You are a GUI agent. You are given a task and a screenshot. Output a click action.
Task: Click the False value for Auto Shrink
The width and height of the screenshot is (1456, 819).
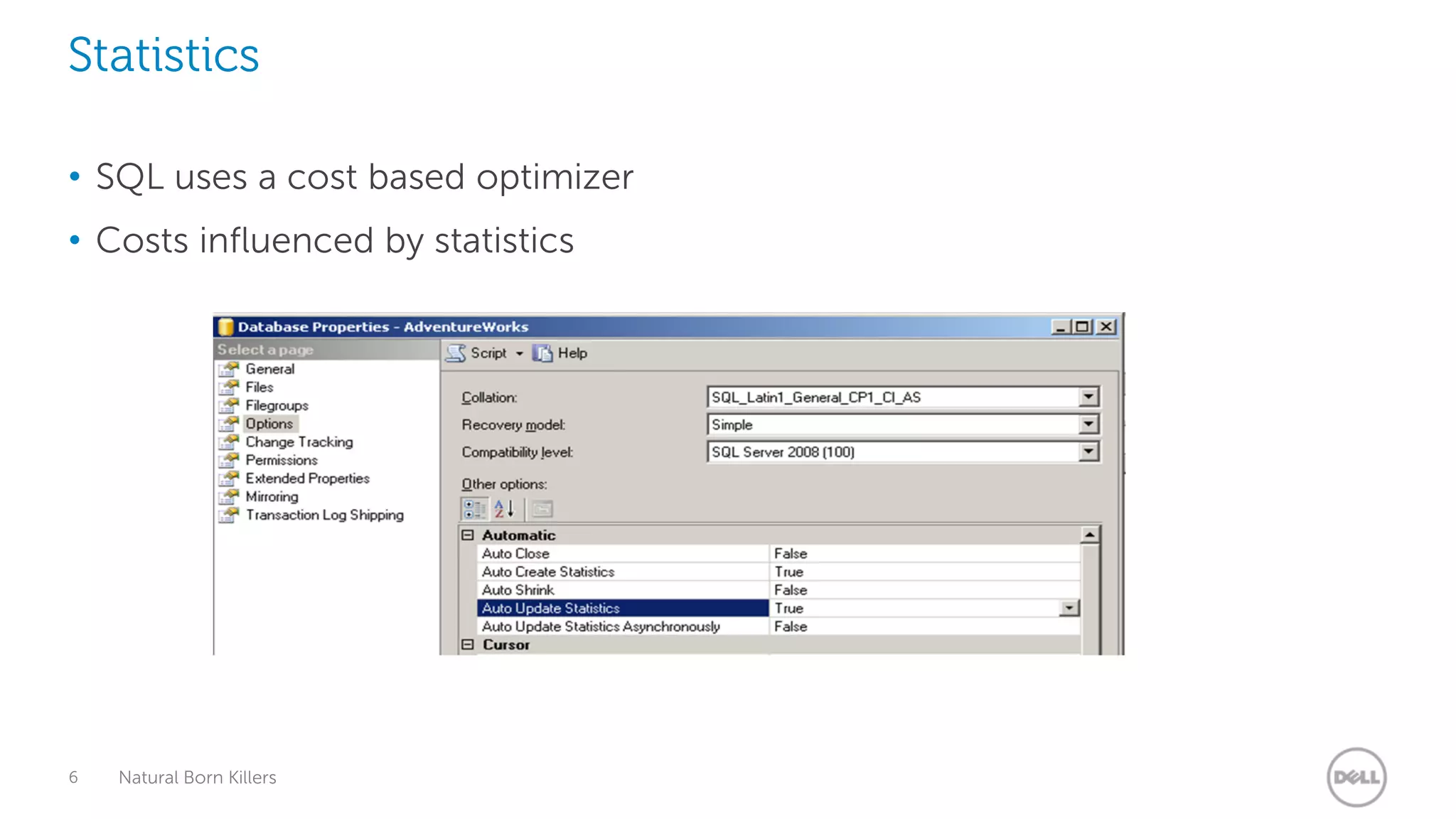pyautogui.click(x=791, y=590)
